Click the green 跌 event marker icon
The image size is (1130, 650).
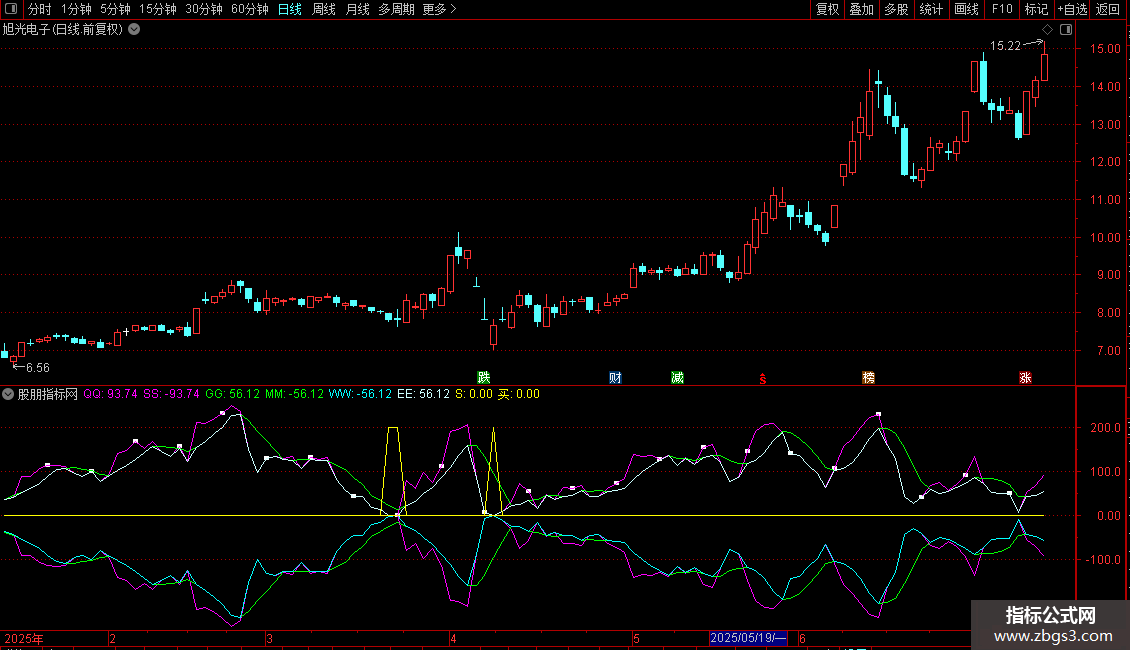484,377
